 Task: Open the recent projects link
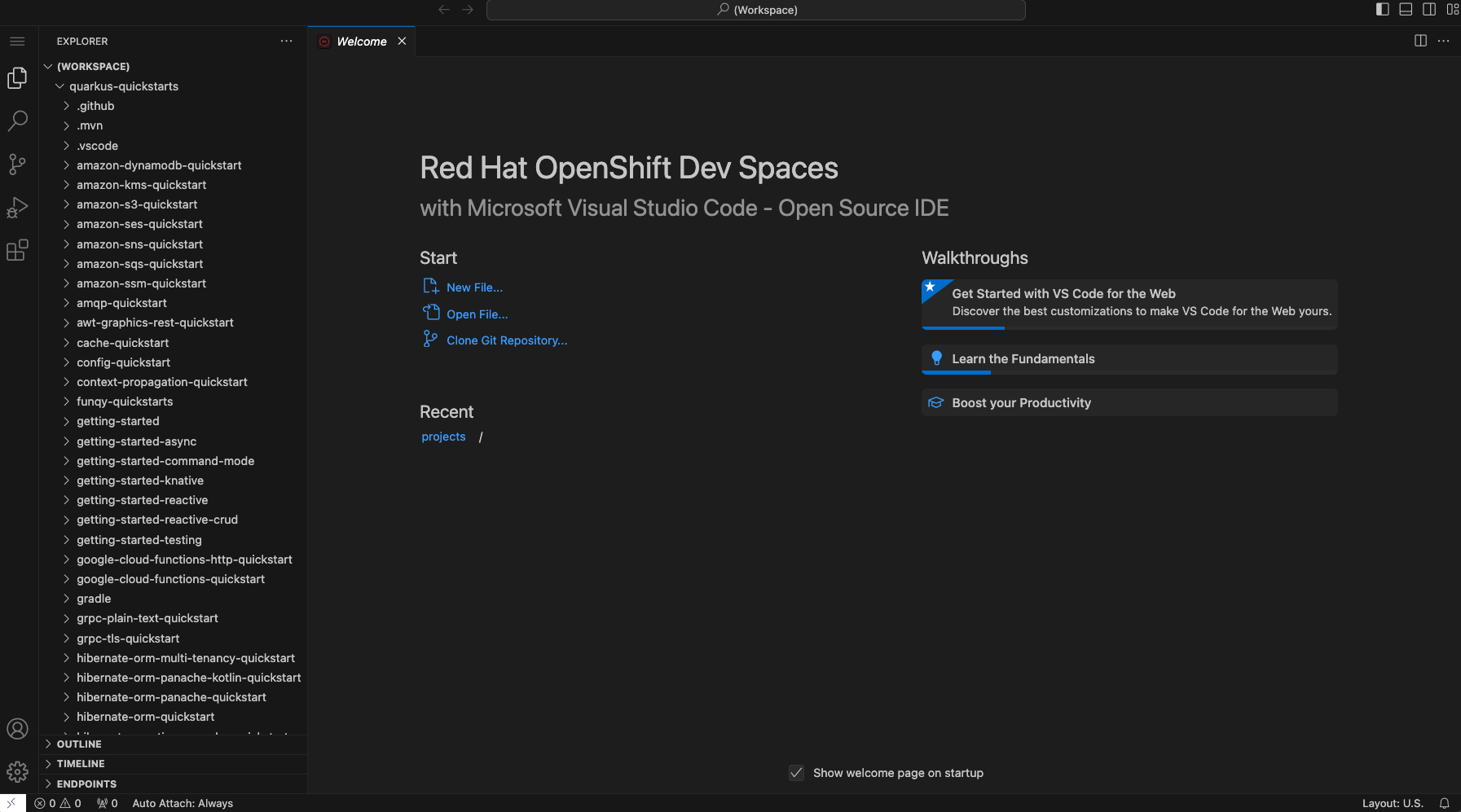tap(443, 437)
